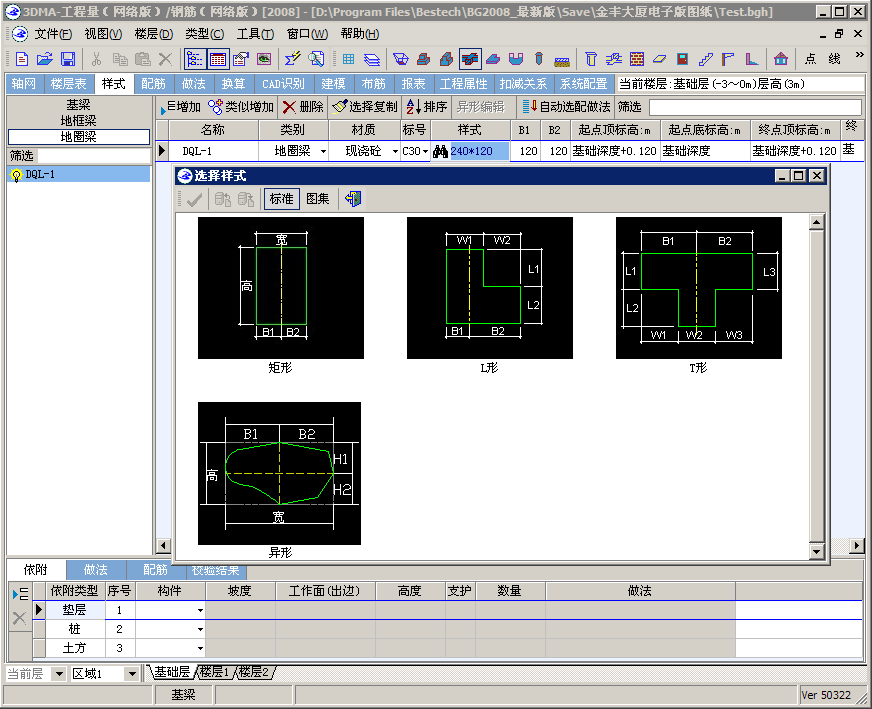Image resolution: width=872 pixels, height=709 pixels.
Task: Toggle the red table grid toolbar icon
Action: tap(217, 59)
